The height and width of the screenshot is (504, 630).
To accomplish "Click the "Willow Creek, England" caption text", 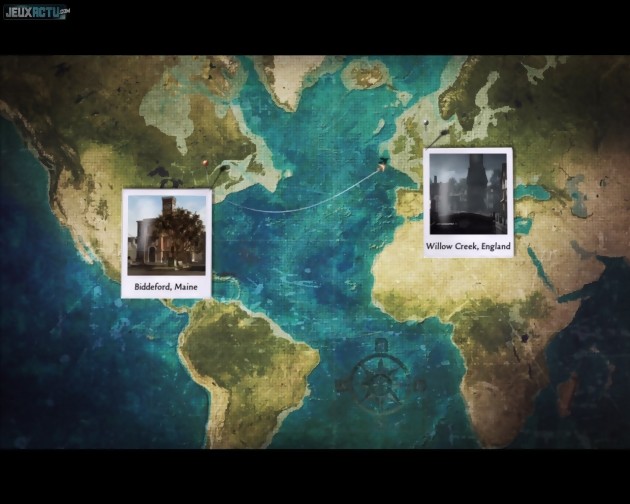I will tap(468, 246).
